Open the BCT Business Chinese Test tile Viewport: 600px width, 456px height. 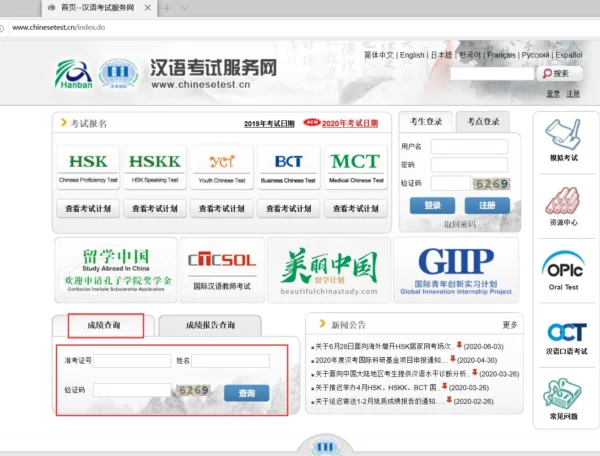pyautogui.click(x=289, y=167)
